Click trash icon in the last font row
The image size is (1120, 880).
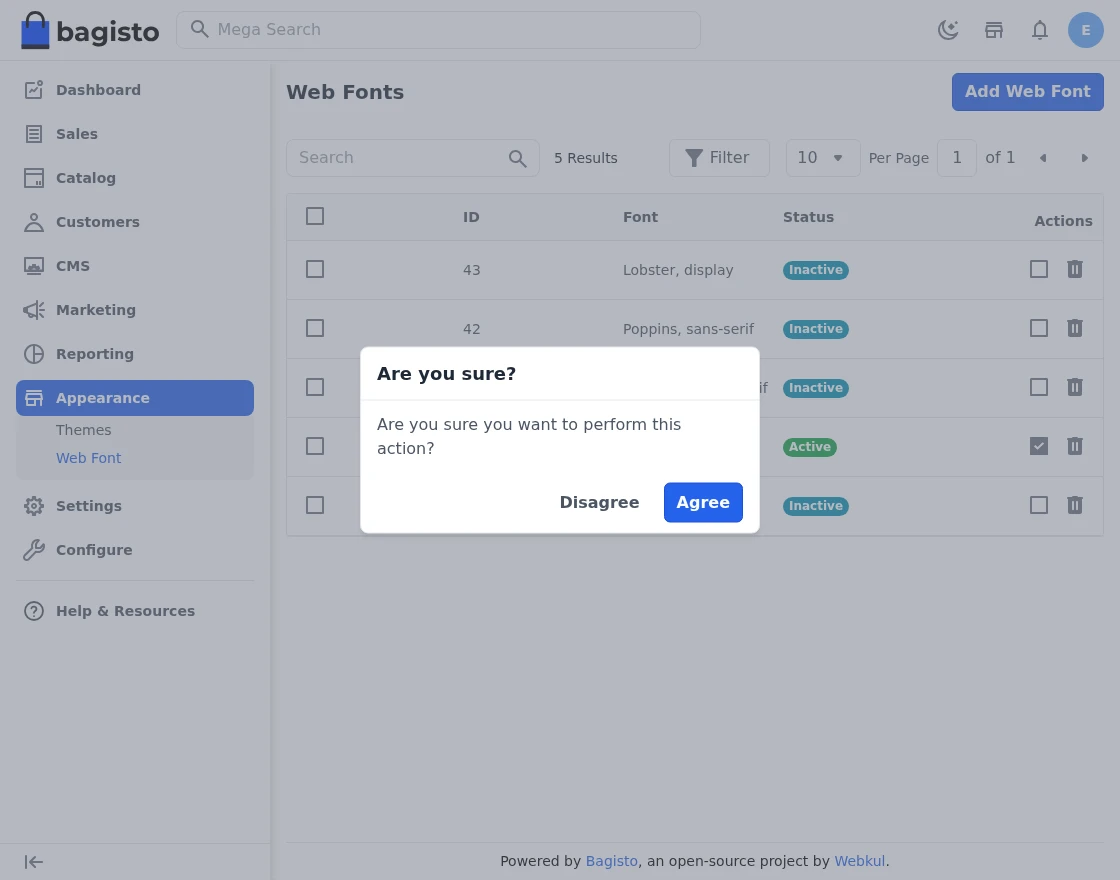(1074, 506)
